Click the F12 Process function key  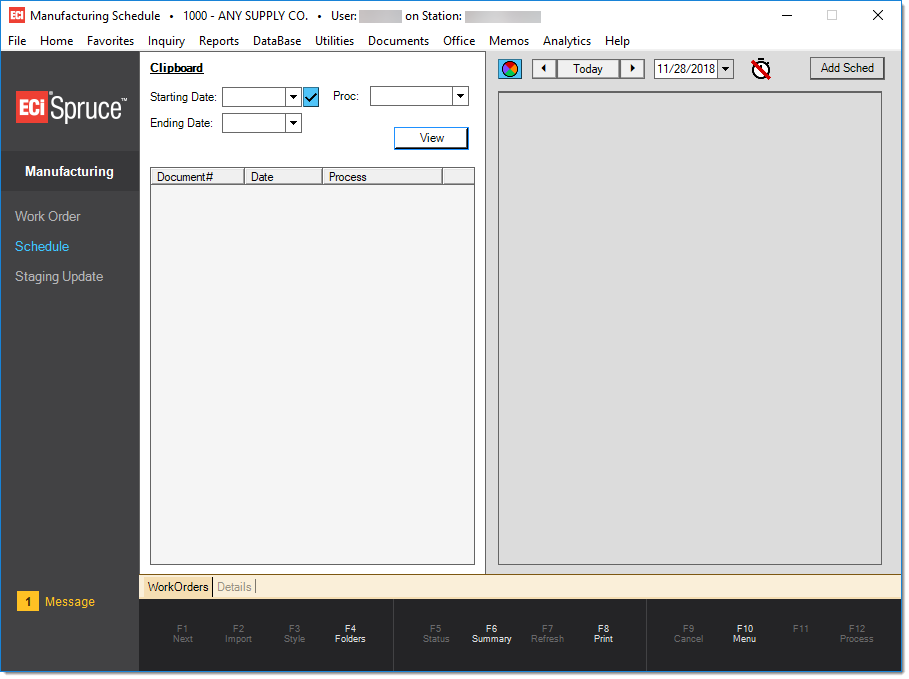(856, 633)
